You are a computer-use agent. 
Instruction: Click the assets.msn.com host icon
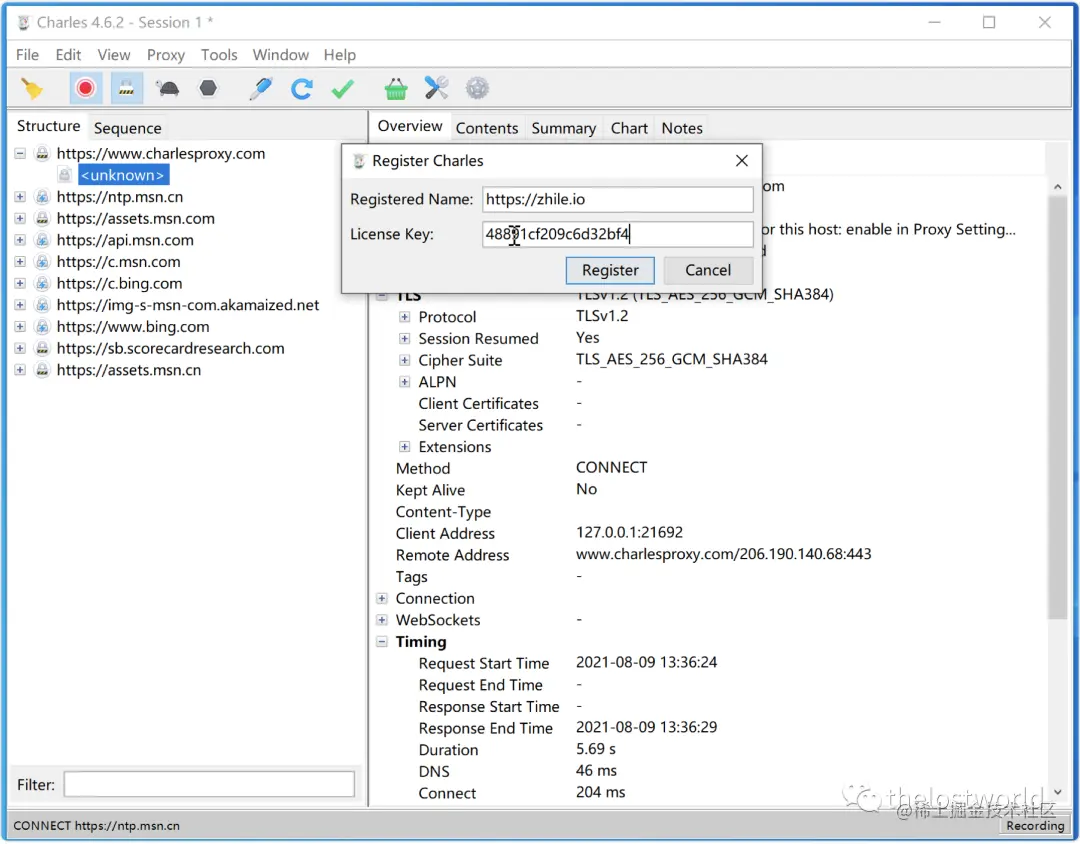pos(42,218)
